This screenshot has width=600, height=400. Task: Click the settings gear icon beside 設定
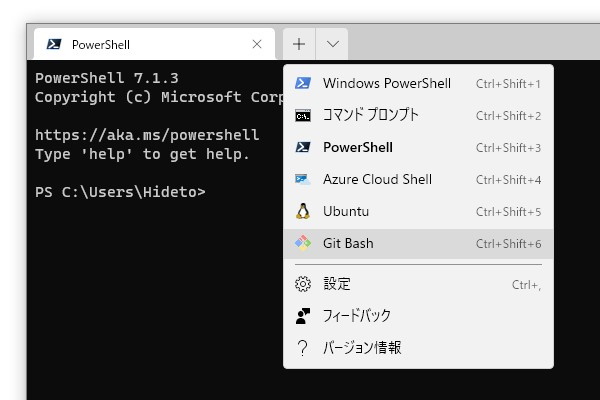[303, 284]
